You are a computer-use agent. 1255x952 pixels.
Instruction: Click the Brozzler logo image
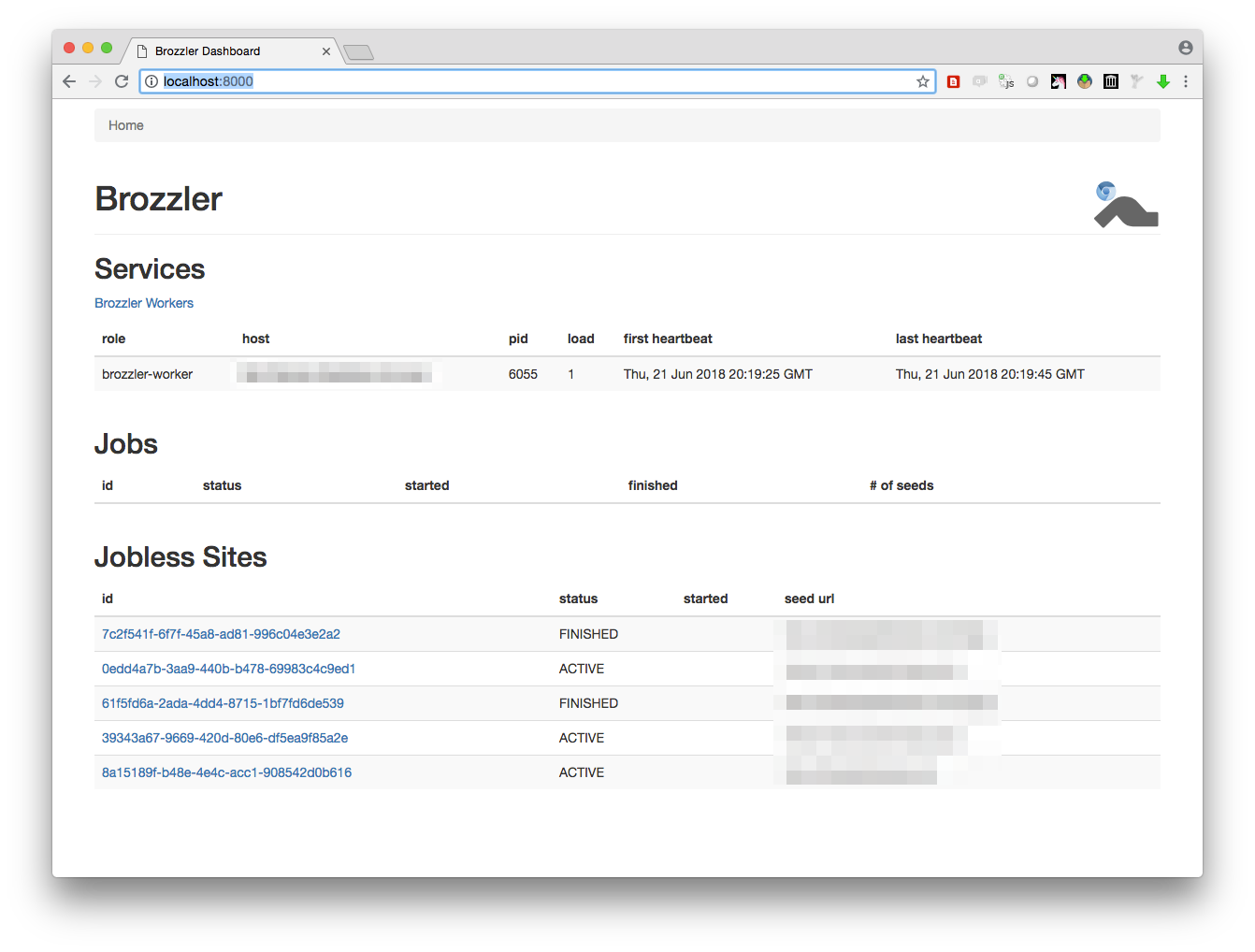pyautogui.click(x=1126, y=205)
